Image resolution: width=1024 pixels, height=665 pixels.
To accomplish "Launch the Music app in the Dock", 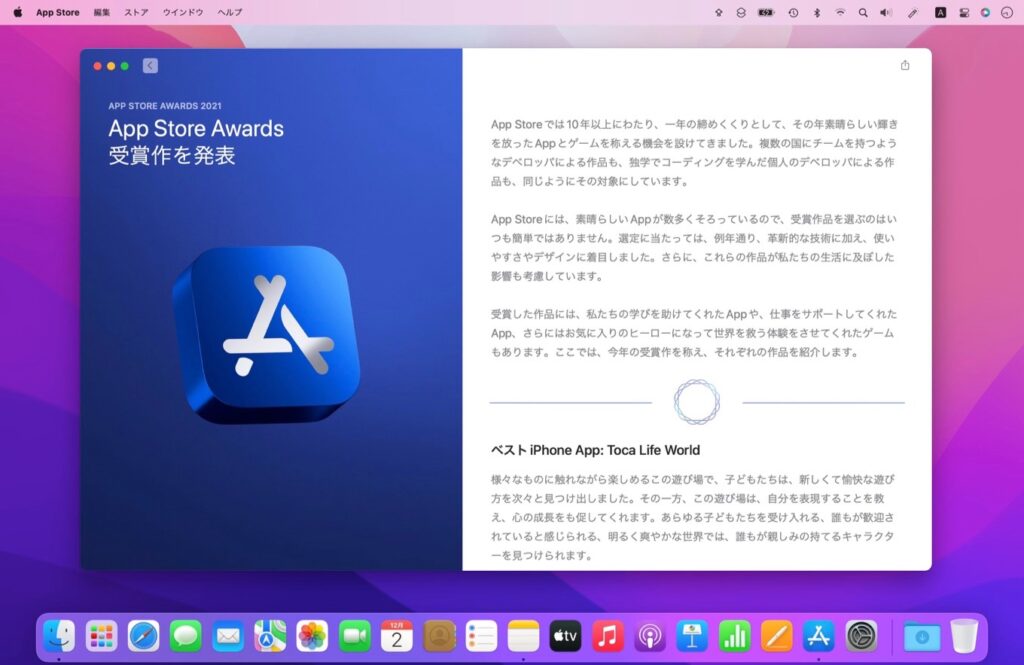I will [x=607, y=637].
